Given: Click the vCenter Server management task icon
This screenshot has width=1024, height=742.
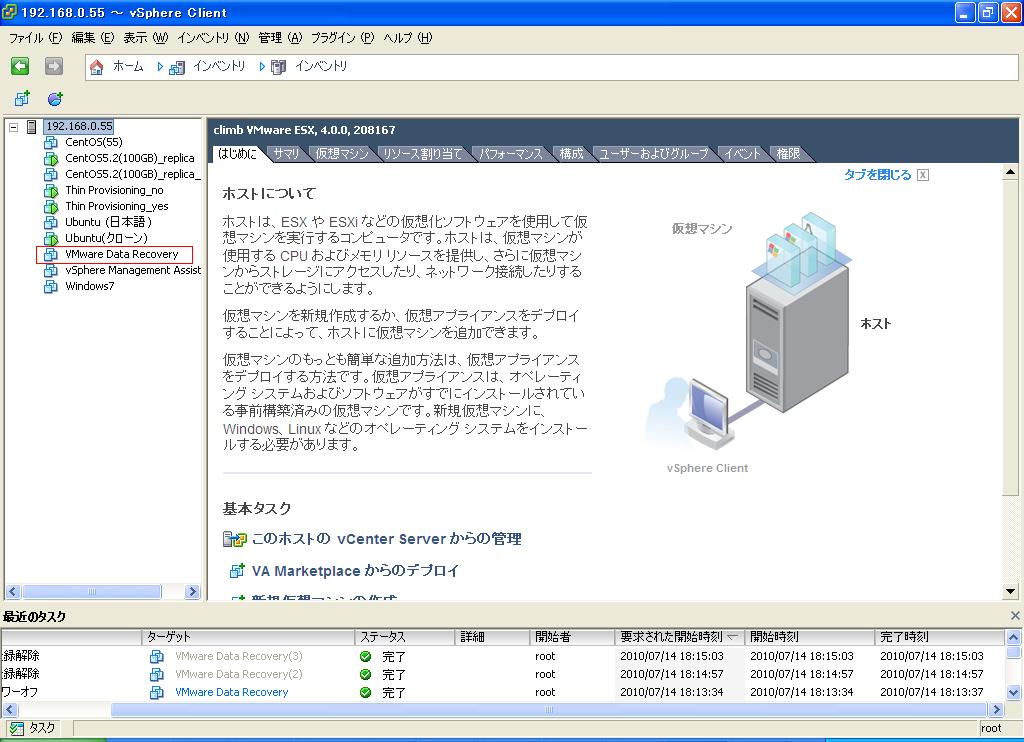Looking at the screenshot, I should click(234, 539).
